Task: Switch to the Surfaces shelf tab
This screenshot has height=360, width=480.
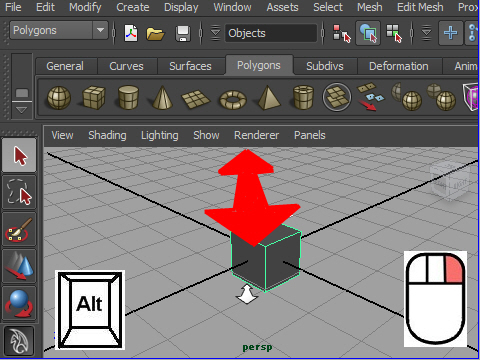Action: coord(190,66)
